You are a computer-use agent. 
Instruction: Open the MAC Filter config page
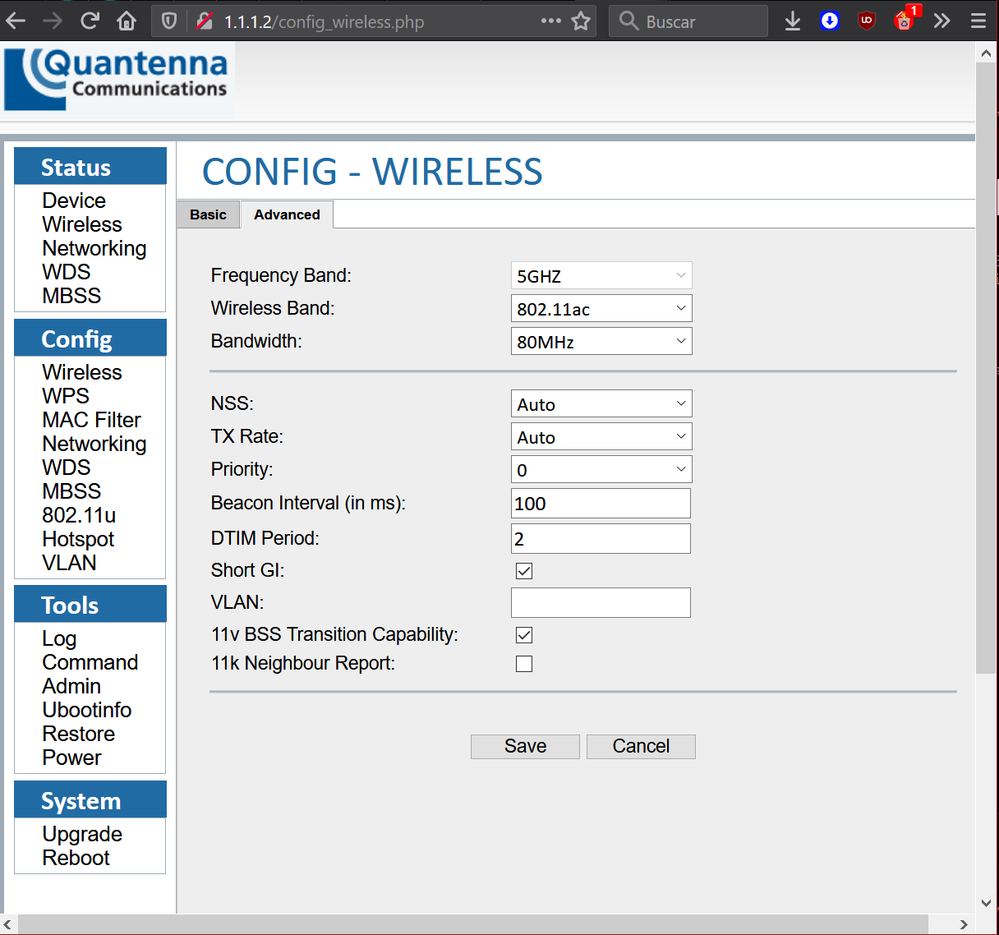pos(91,419)
